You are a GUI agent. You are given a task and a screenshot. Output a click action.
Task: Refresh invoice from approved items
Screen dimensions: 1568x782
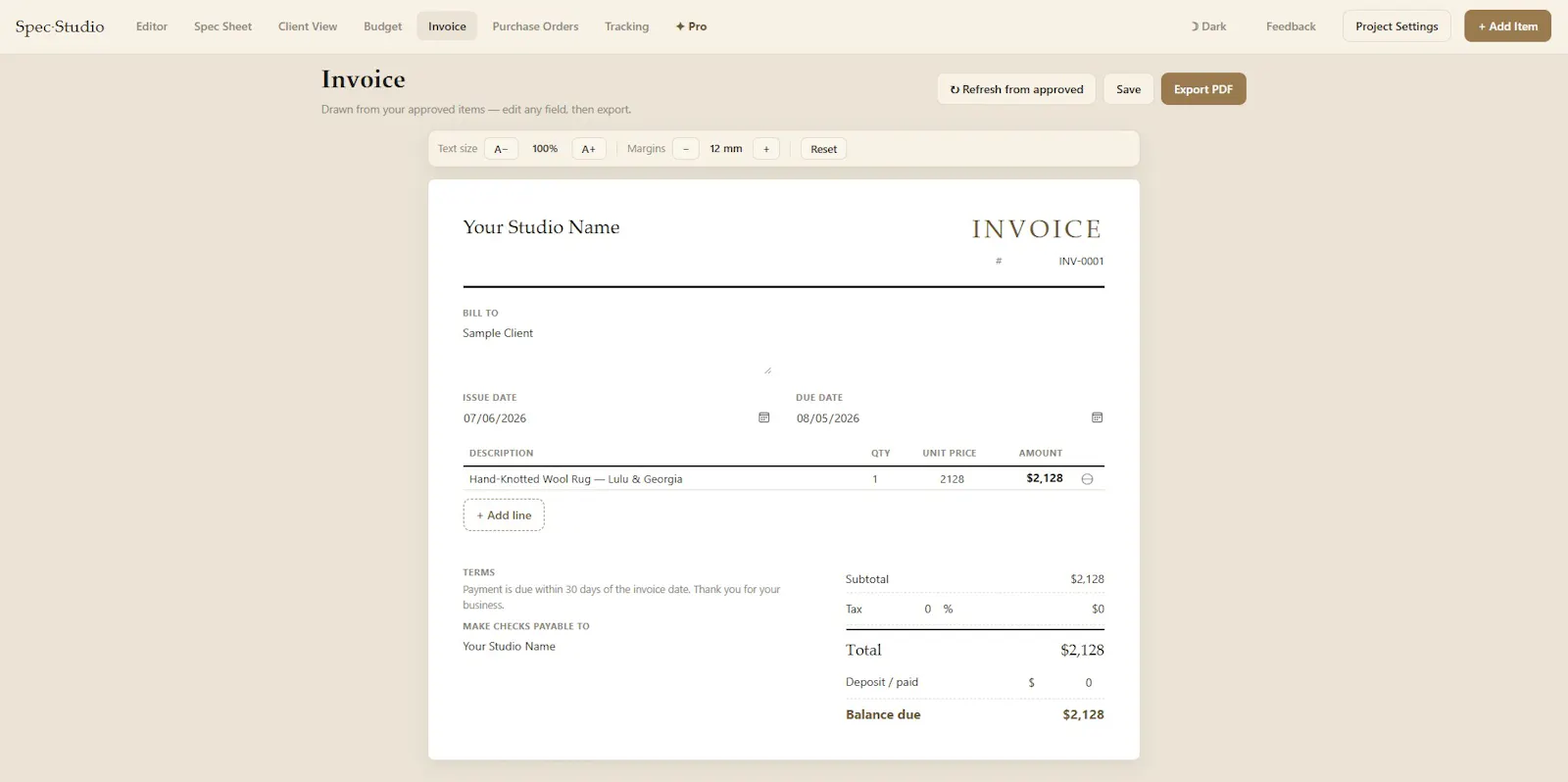point(1016,89)
